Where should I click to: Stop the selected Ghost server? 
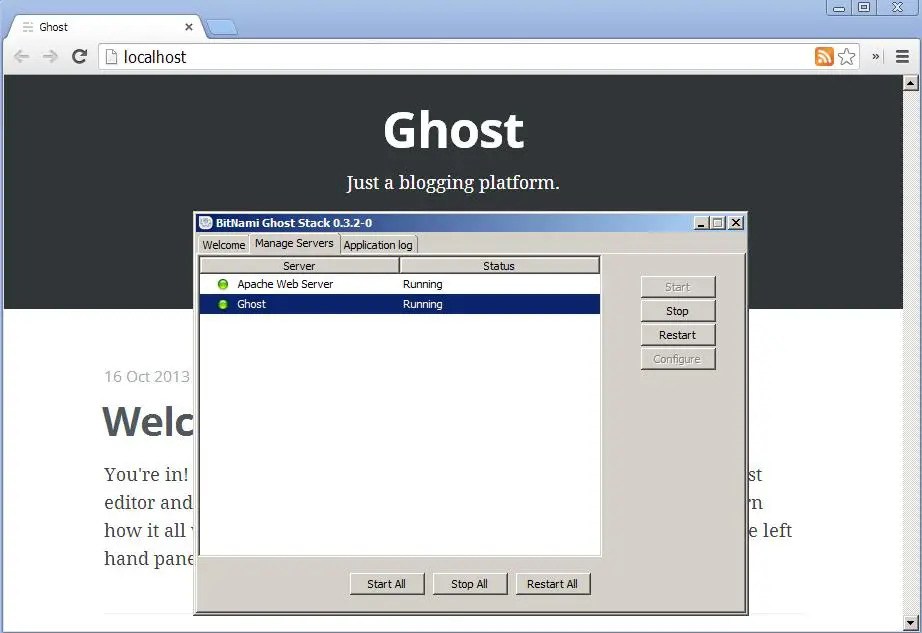coord(678,311)
